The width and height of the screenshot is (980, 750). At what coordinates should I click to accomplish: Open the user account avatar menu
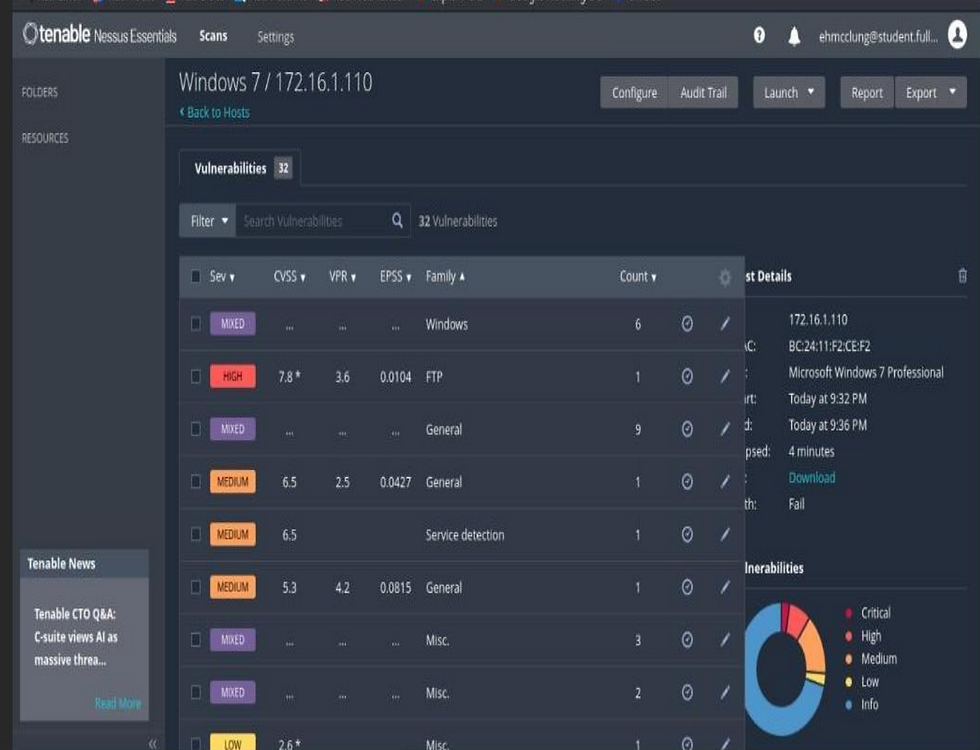[x=957, y=34]
